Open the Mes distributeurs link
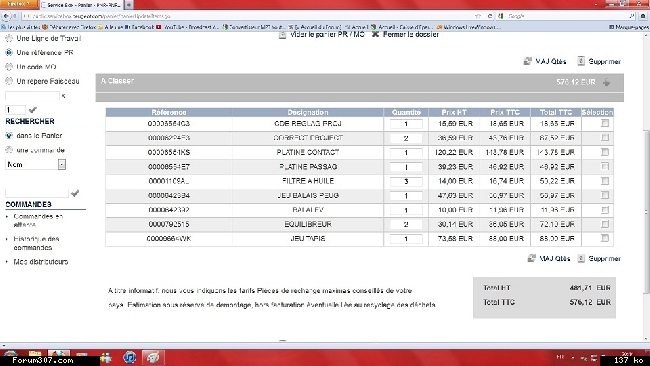 pos(41,262)
